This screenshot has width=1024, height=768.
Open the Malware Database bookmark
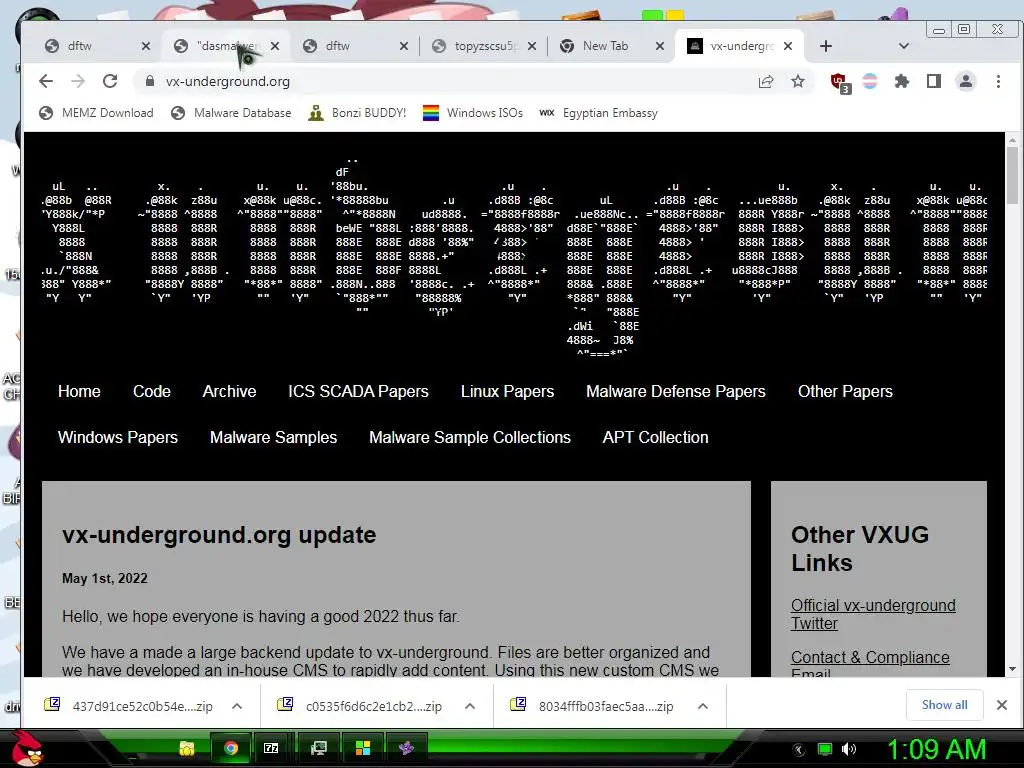[x=231, y=113]
